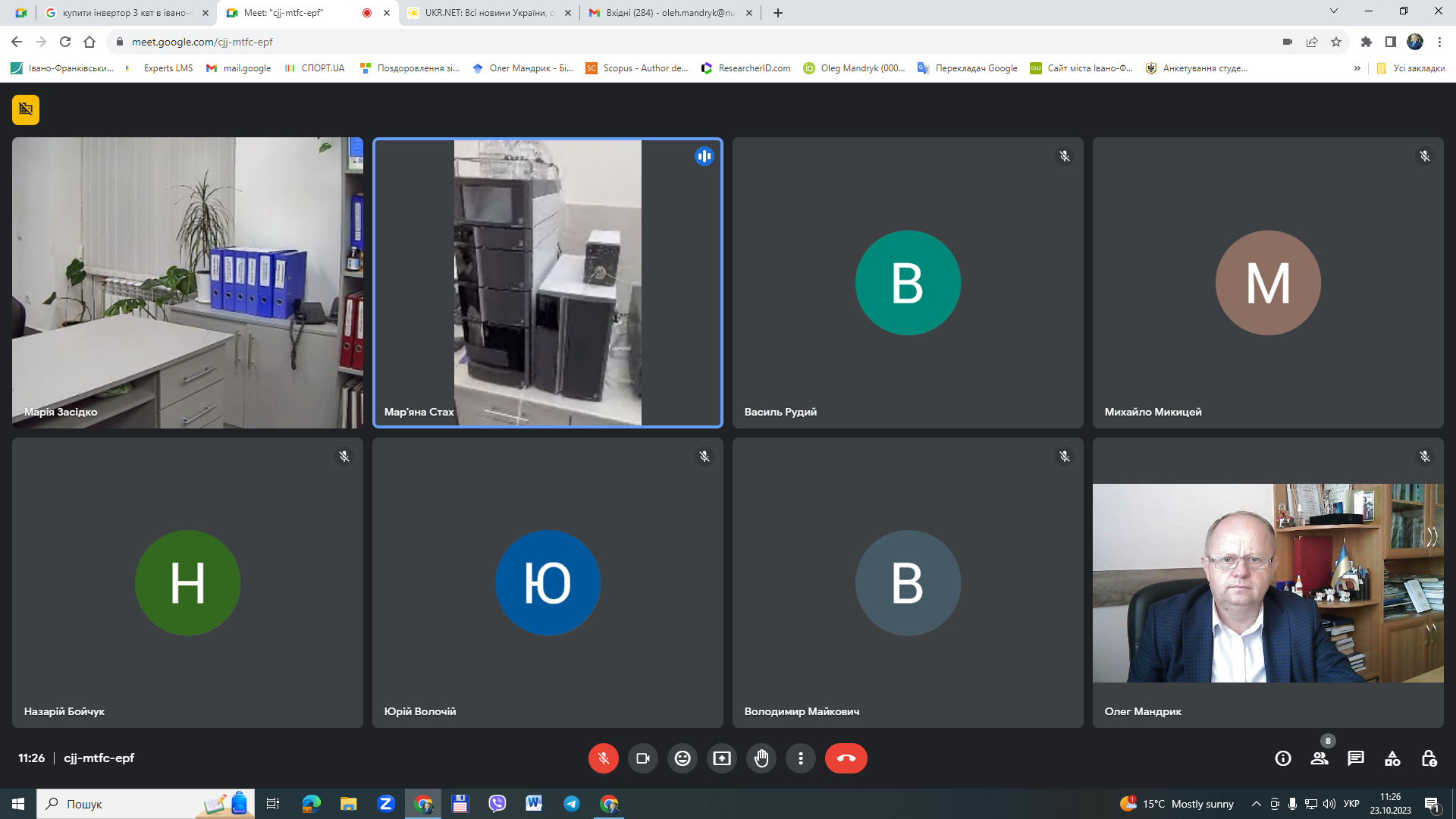Click the yellow disabled captions icon at top-left
This screenshot has width=1456, height=819.
tap(26, 109)
